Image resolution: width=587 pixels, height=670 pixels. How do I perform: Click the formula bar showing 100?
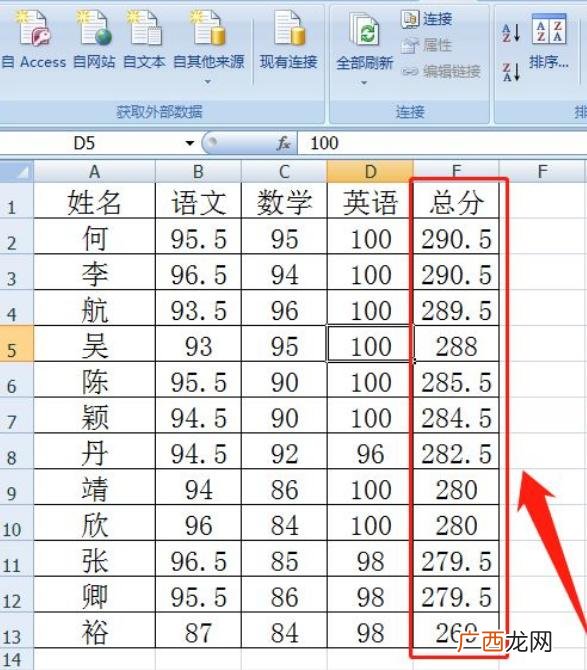(442, 143)
